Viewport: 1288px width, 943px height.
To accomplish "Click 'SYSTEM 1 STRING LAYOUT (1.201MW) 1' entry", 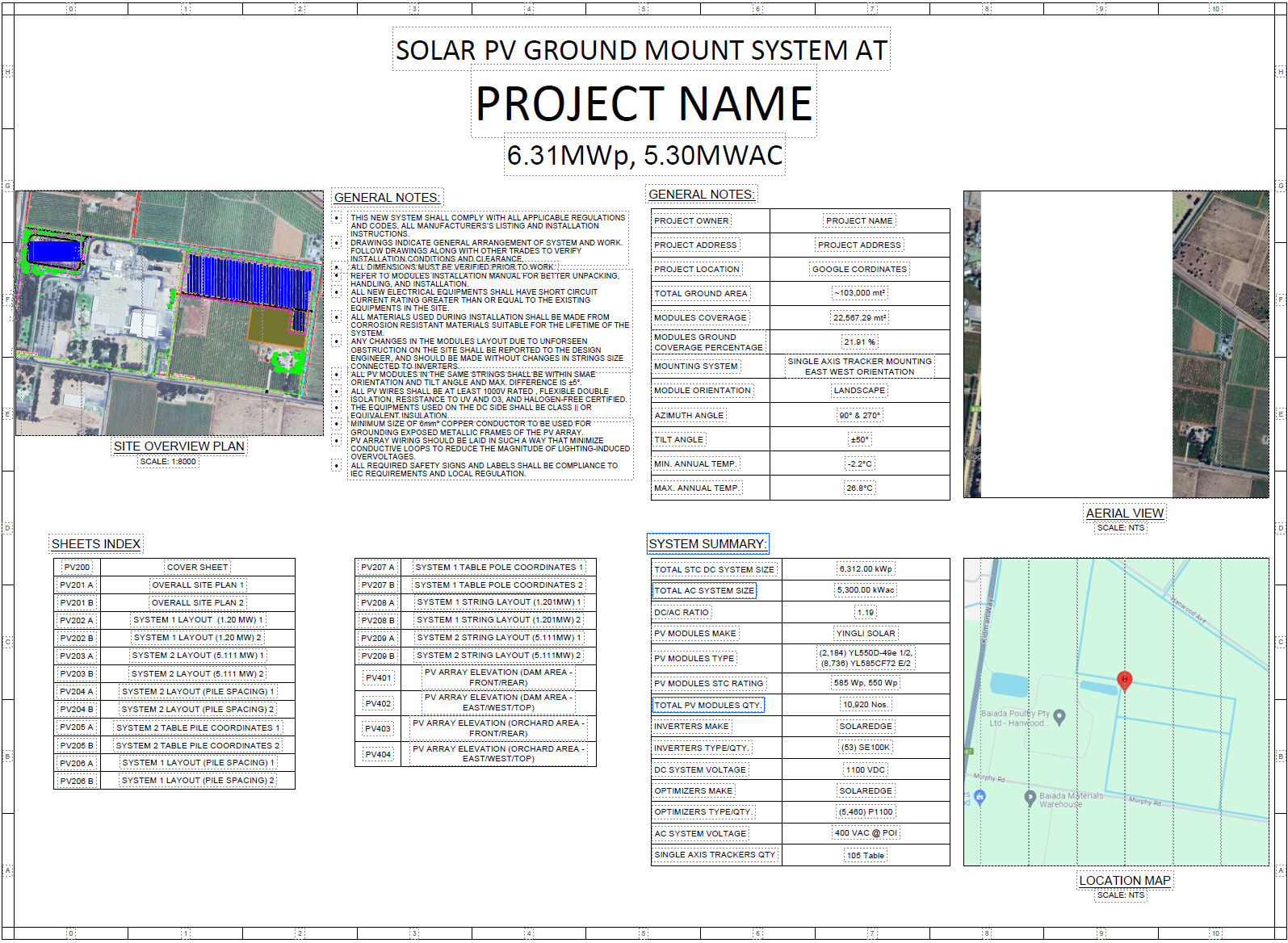I will click(498, 602).
